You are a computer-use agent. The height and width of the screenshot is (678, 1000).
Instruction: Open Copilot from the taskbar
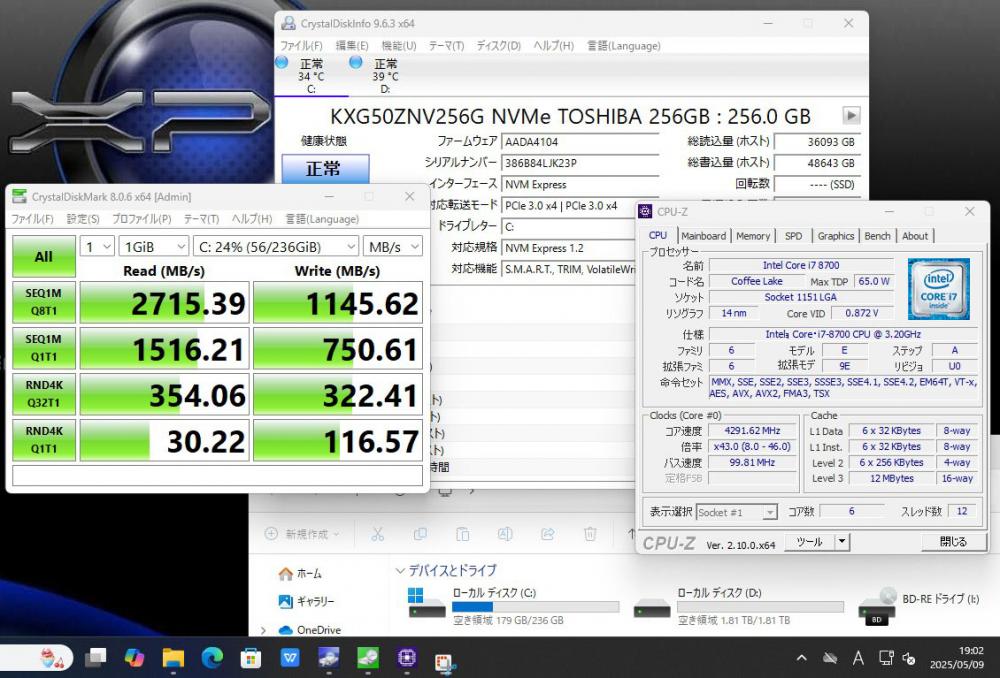click(x=135, y=657)
